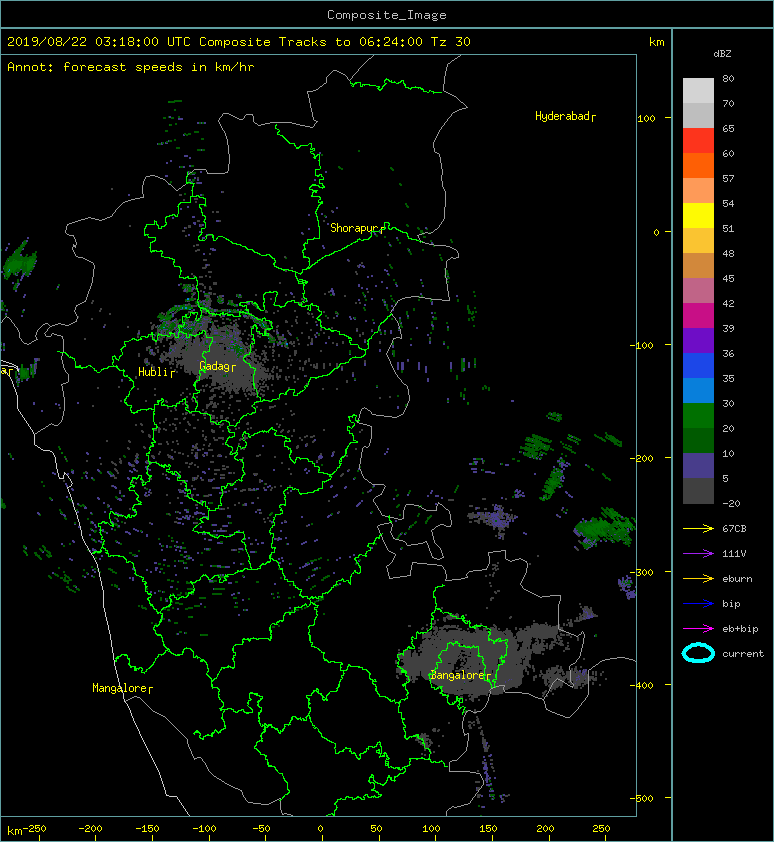Select the dark orange swatch below 60 dBZ
774x842 pixels.
[698, 165]
